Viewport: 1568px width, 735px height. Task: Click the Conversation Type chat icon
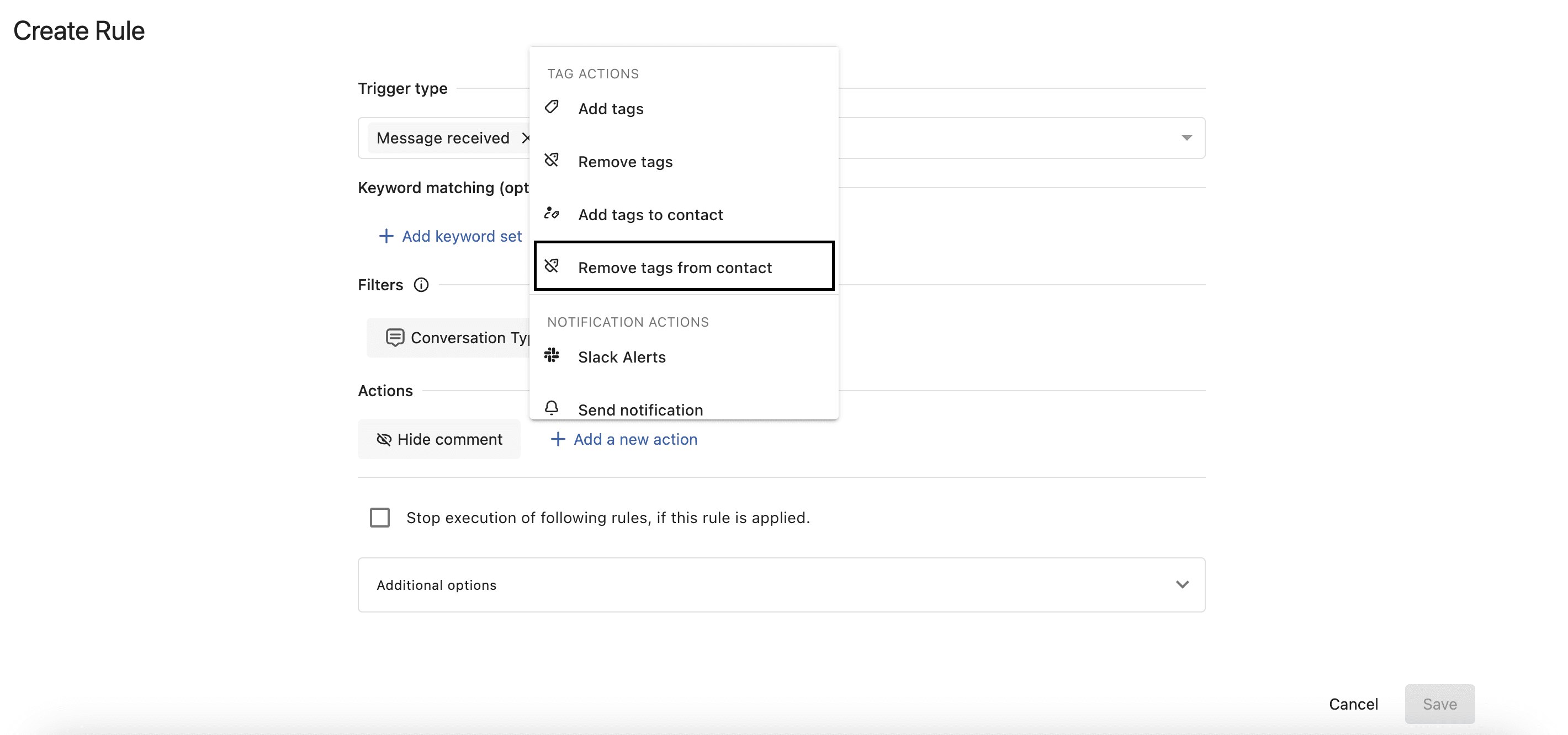(x=395, y=337)
